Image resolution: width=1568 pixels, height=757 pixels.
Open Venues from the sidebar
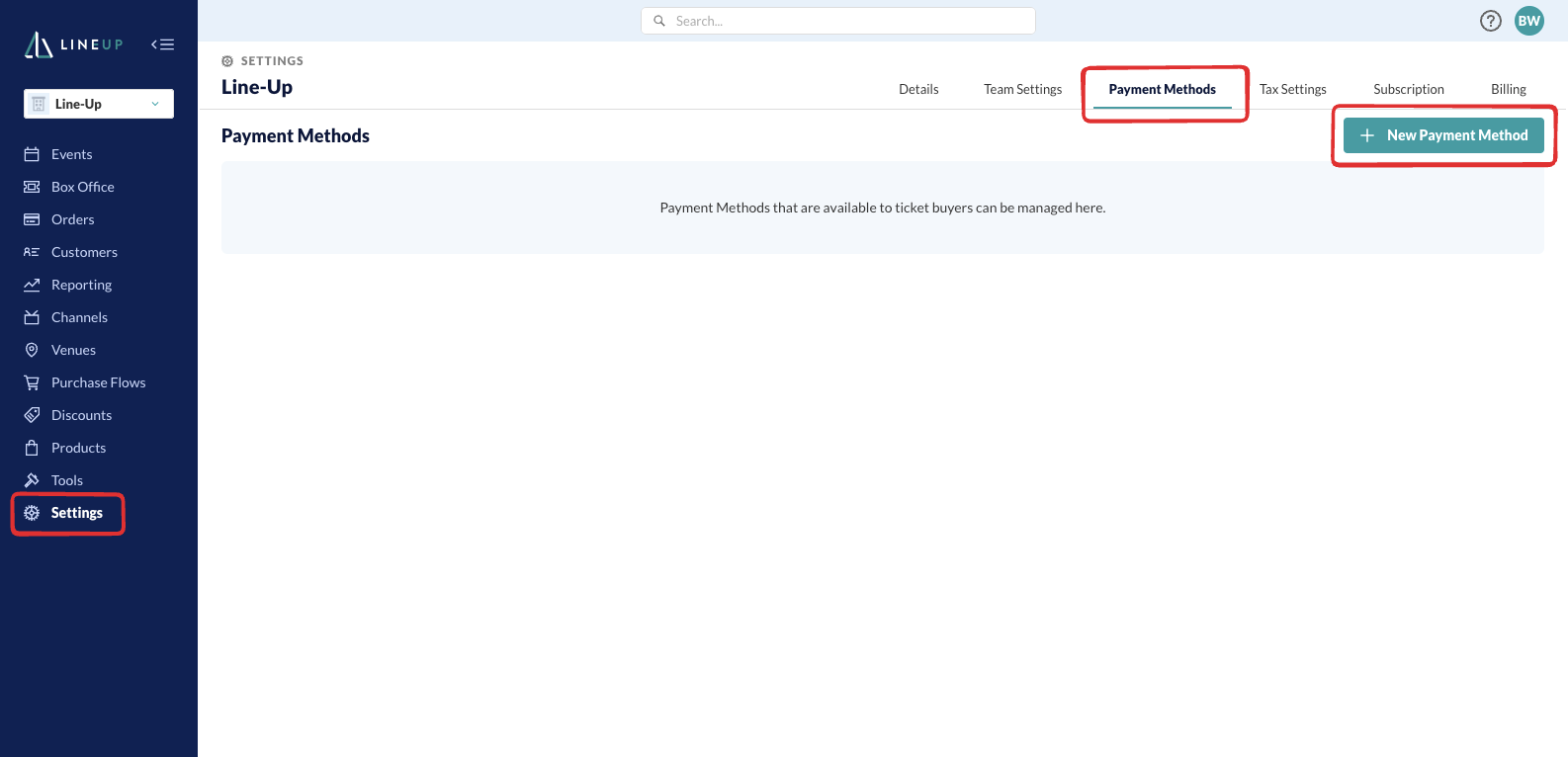73,350
